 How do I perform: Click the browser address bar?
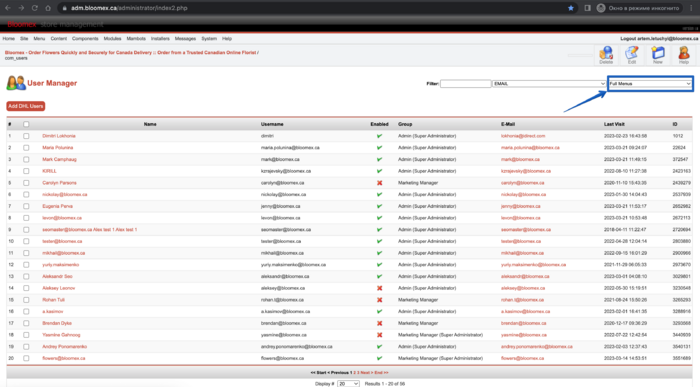[x=312, y=8]
